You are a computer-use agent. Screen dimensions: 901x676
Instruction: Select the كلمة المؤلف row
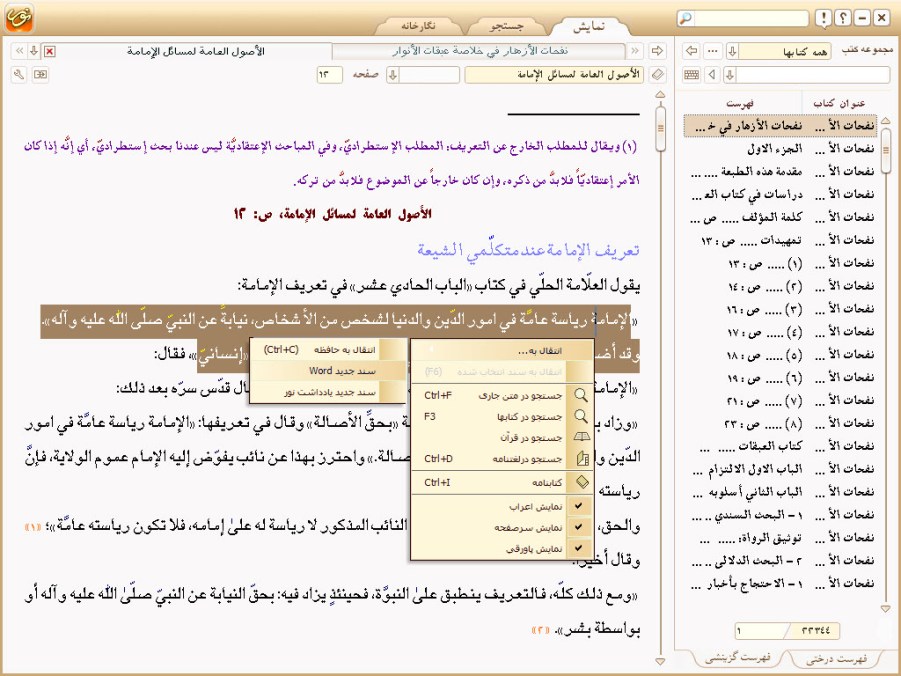tap(781, 217)
